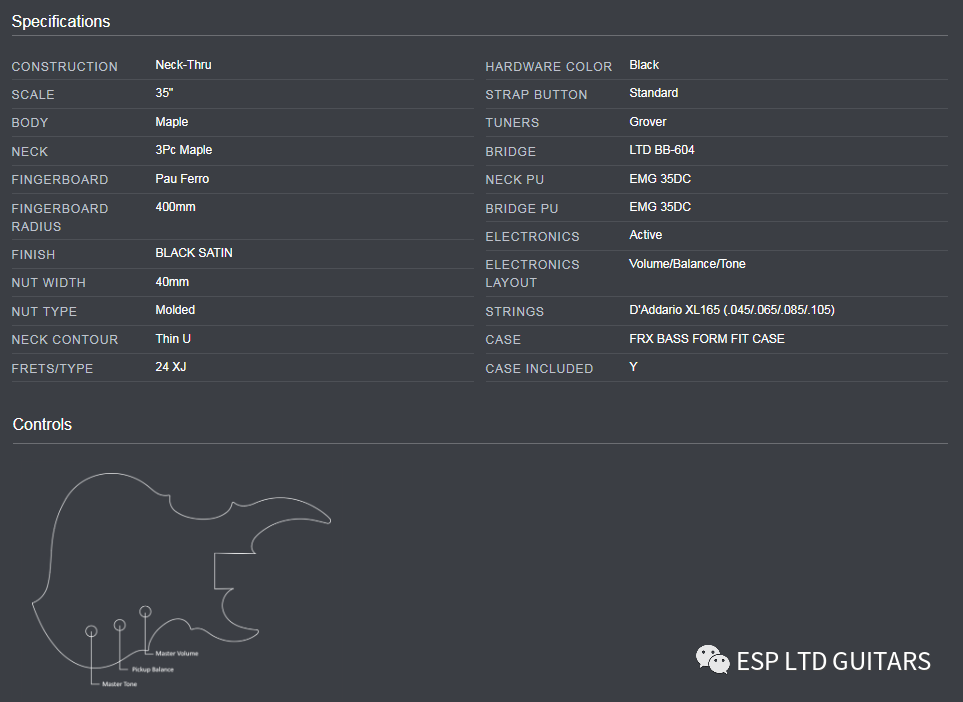Select the 'LTD BB-604' bridge value
The image size is (963, 702).
pyautogui.click(x=661, y=150)
